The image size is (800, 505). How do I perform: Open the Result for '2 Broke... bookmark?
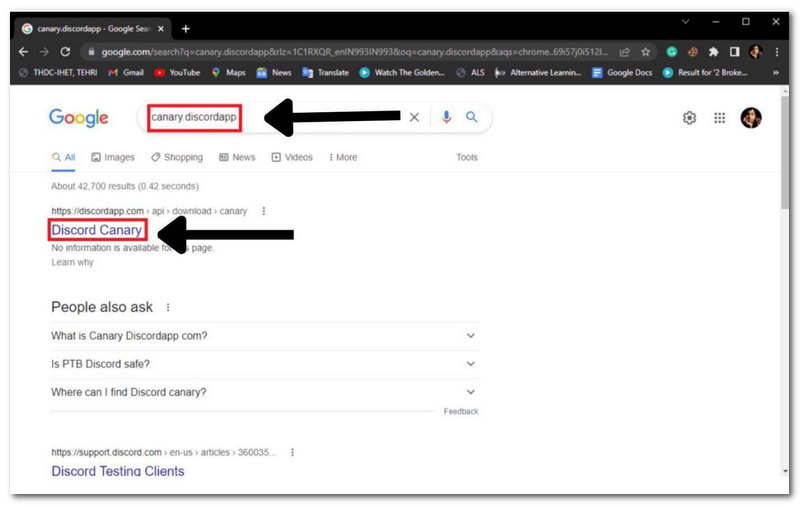tap(705, 72)
